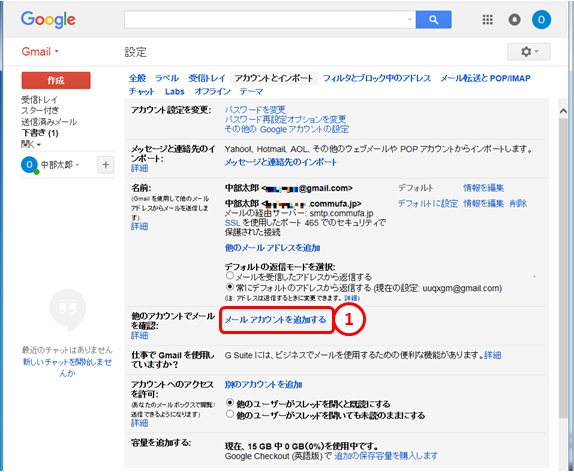Click 情報を編集 for the gmail.com address
Image resolution: width=574 pixels, height=472 pixels.
[484, 188]
